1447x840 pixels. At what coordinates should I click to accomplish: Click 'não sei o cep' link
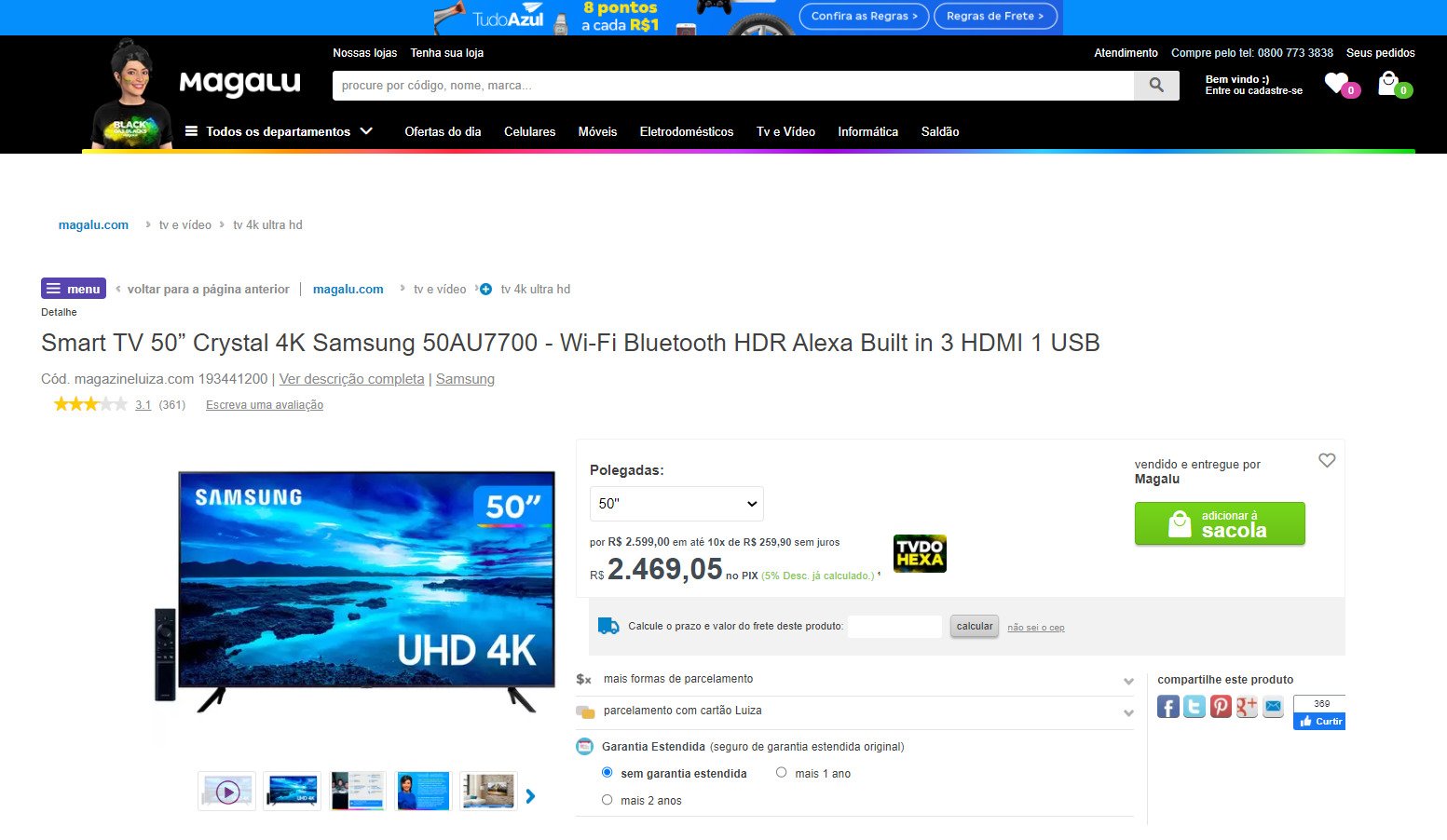click(1035, 628)
